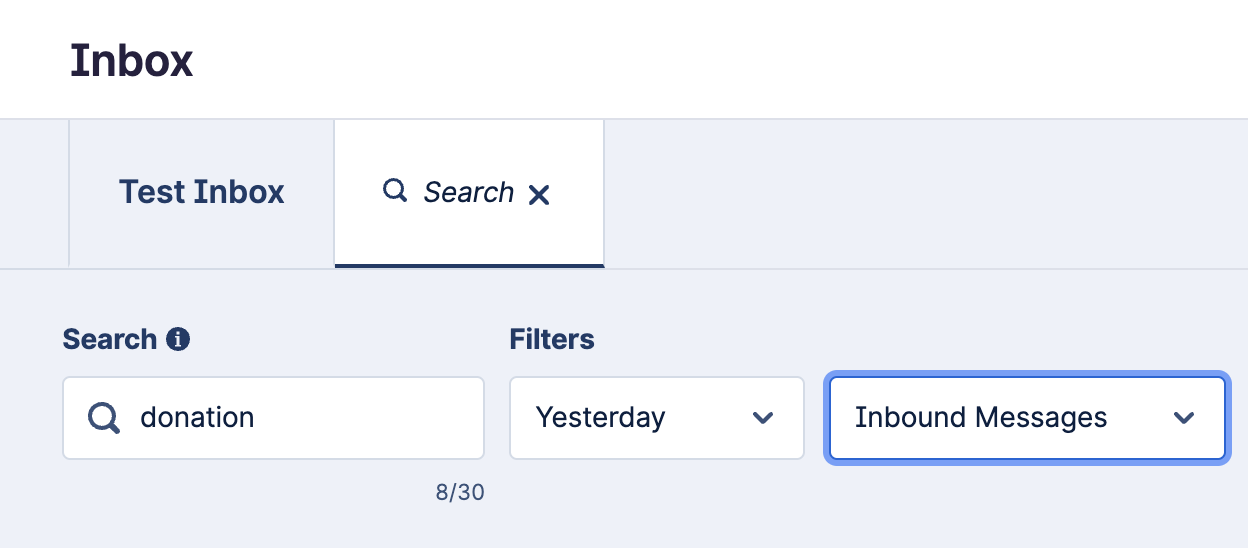Viewport: 1248px width, 548px height.
Task: Click the word "donation" in the search box
Action: (x=197, y=417)
